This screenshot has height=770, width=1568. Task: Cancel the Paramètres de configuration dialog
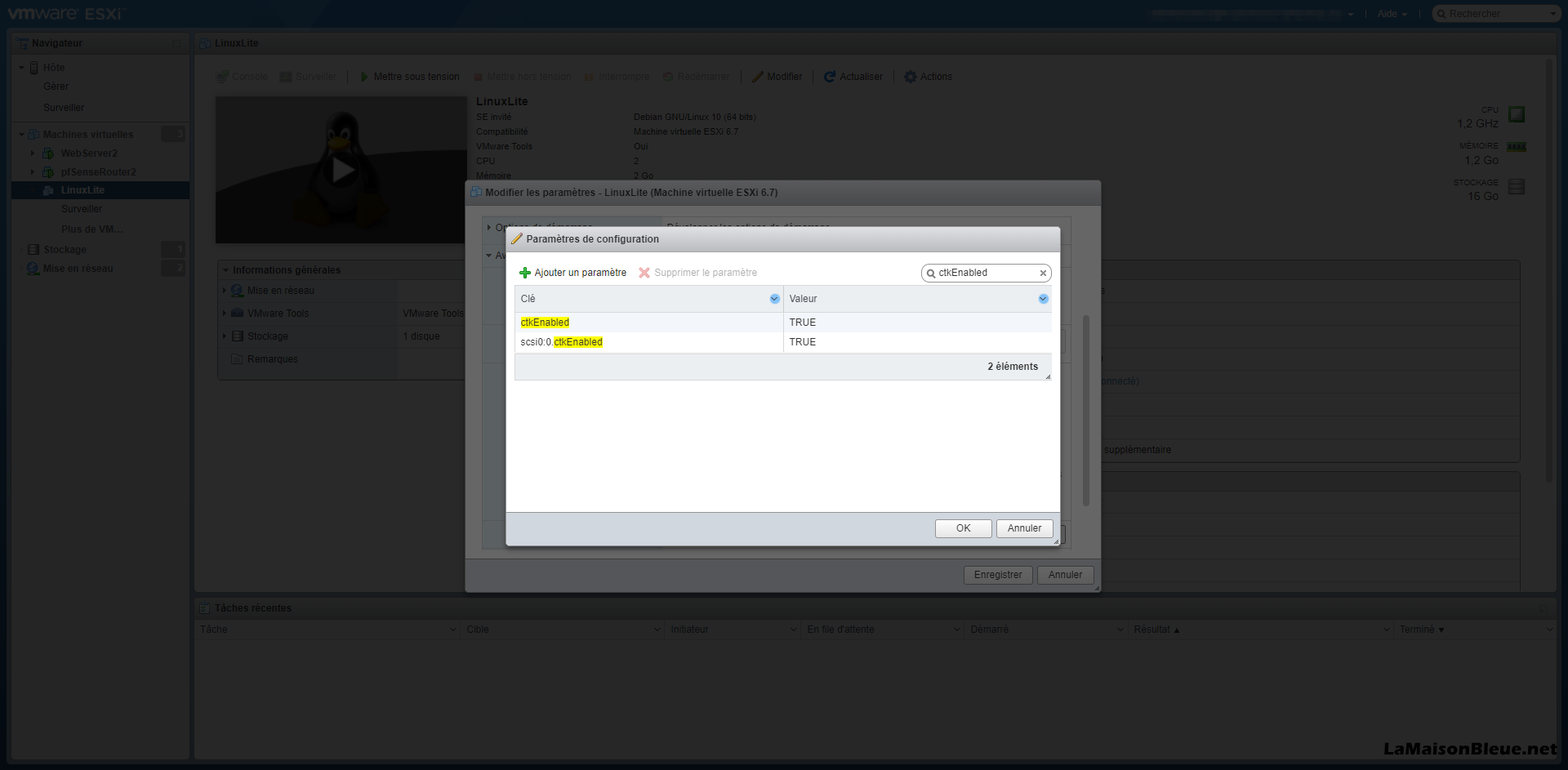(x=1024, y=528)
